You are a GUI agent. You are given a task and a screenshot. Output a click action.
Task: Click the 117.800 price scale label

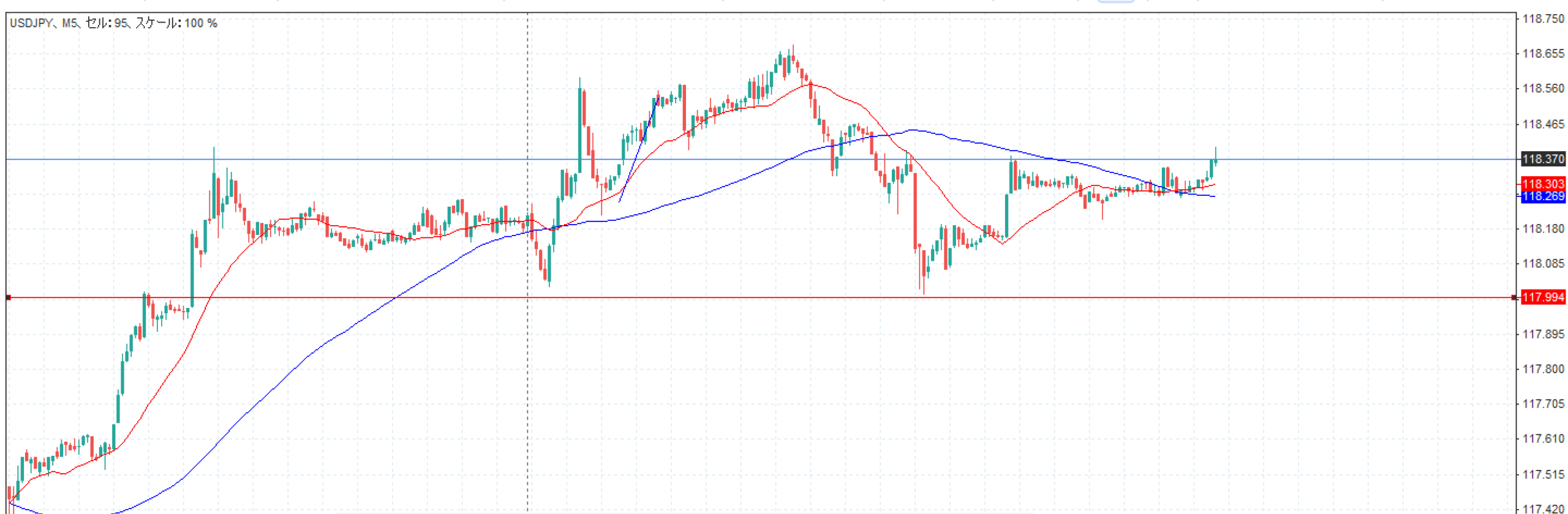tap(1543, 369)
